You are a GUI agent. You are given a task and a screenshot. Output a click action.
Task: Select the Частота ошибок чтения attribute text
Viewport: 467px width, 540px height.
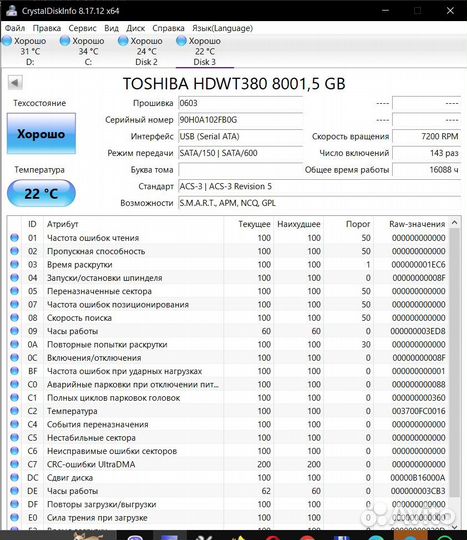pos(93,238)
